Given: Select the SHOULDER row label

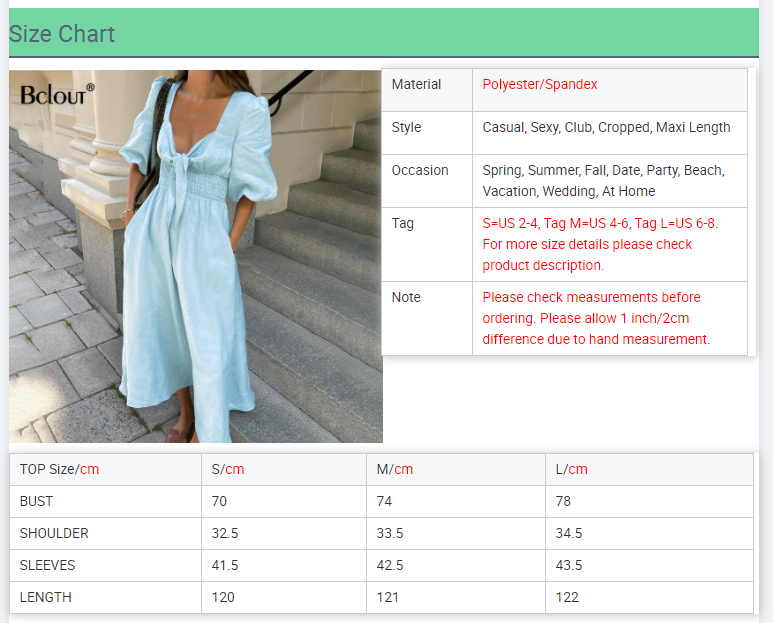Looking at the screenshot, I should click(54, 533).
